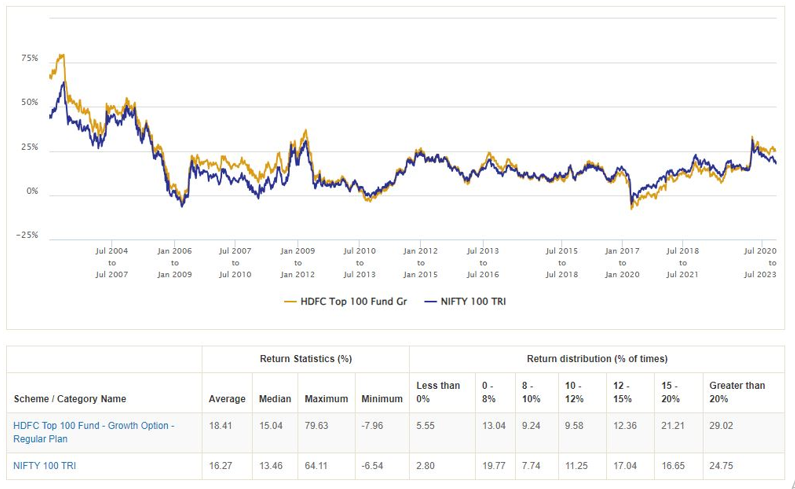Select HDFC minimum value -7.96
This screenshot has width=795, height=489.
[x=372, y=426]
